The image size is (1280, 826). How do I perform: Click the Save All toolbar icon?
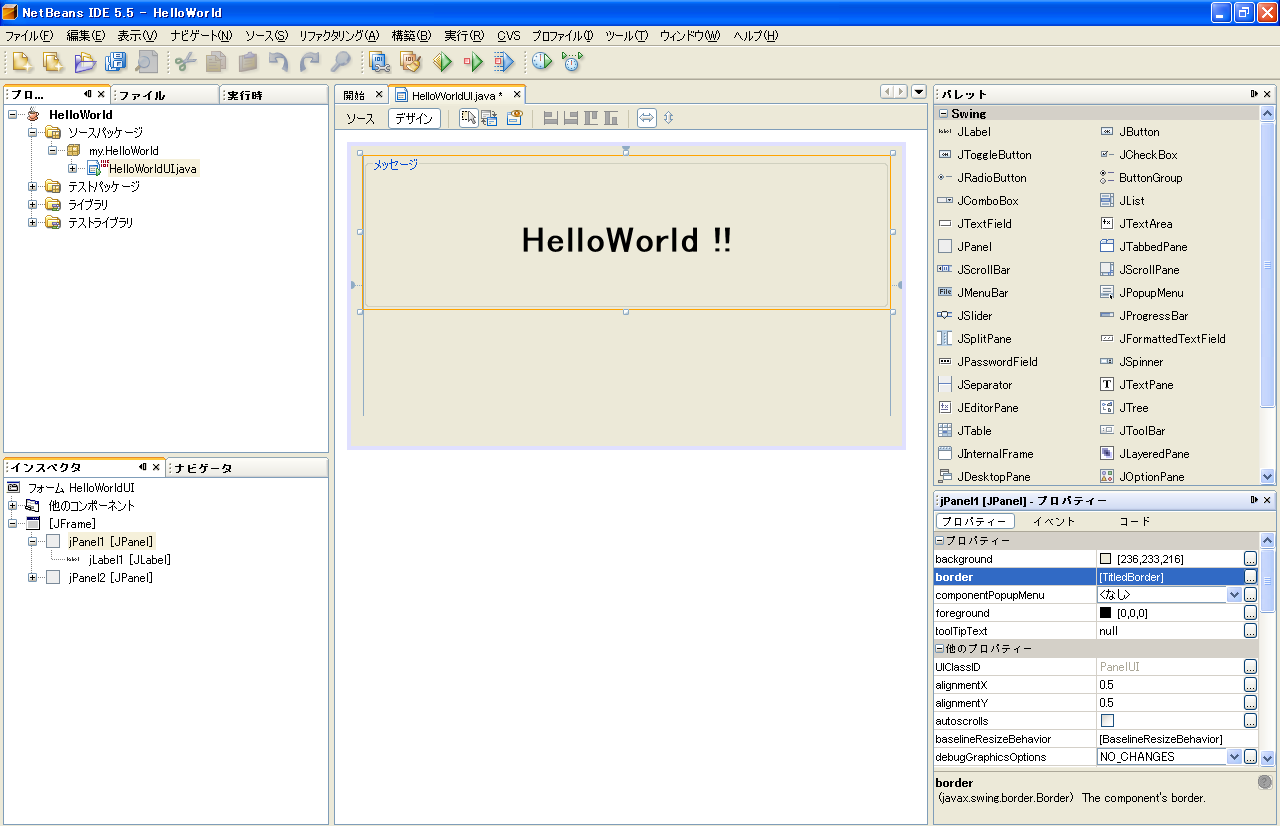click(115, 62)
